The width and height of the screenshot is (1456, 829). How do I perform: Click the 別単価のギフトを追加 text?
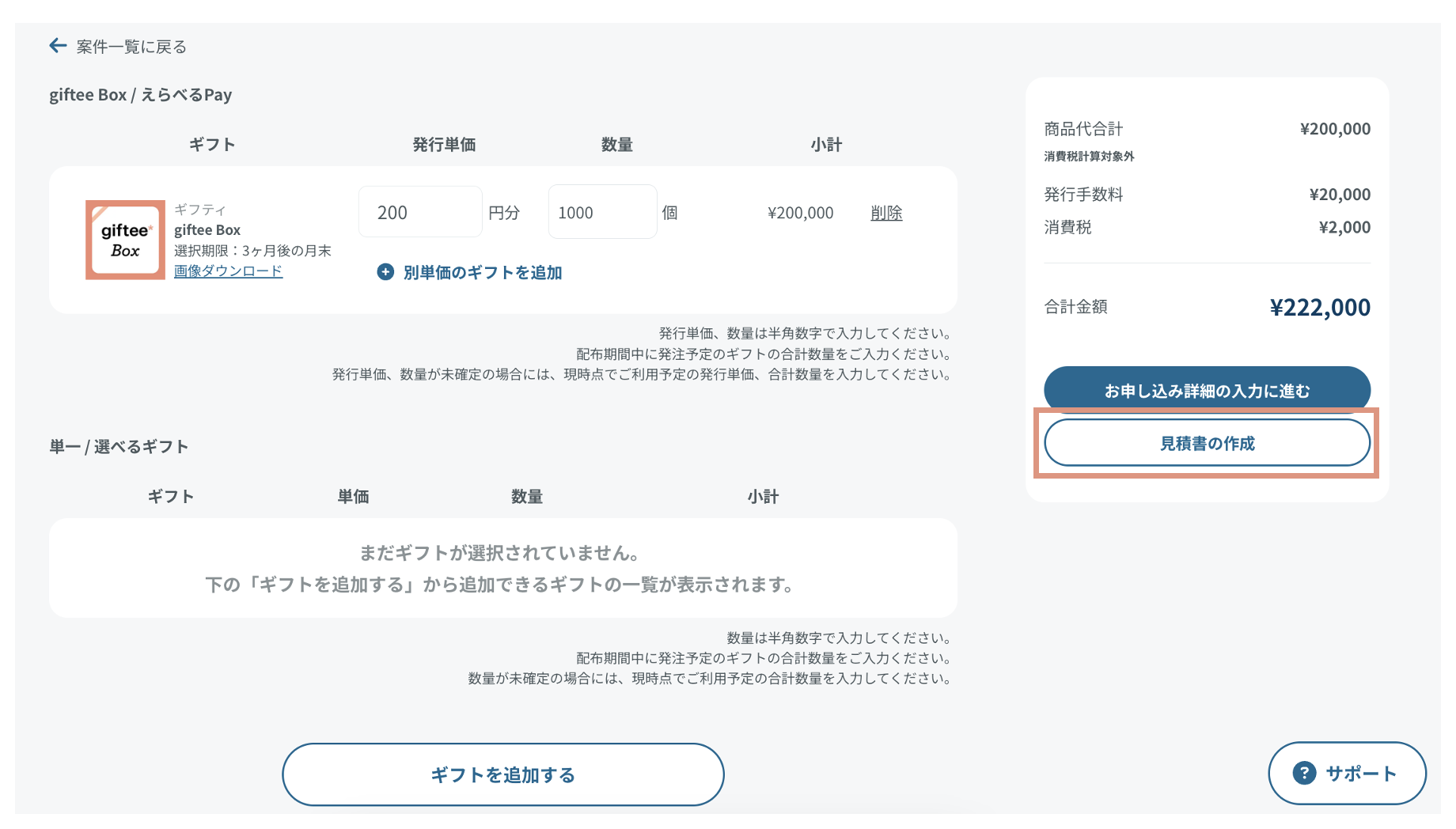482,272
